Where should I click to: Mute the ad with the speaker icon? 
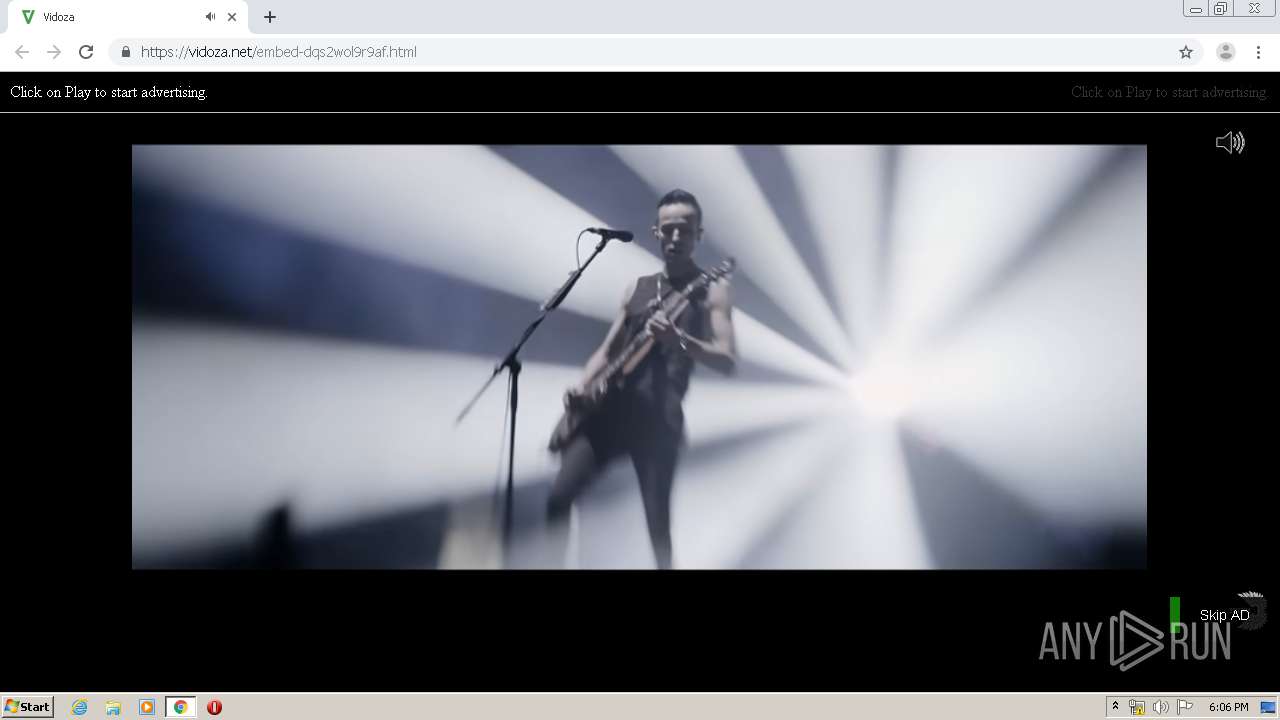(x=1230, y=142)
